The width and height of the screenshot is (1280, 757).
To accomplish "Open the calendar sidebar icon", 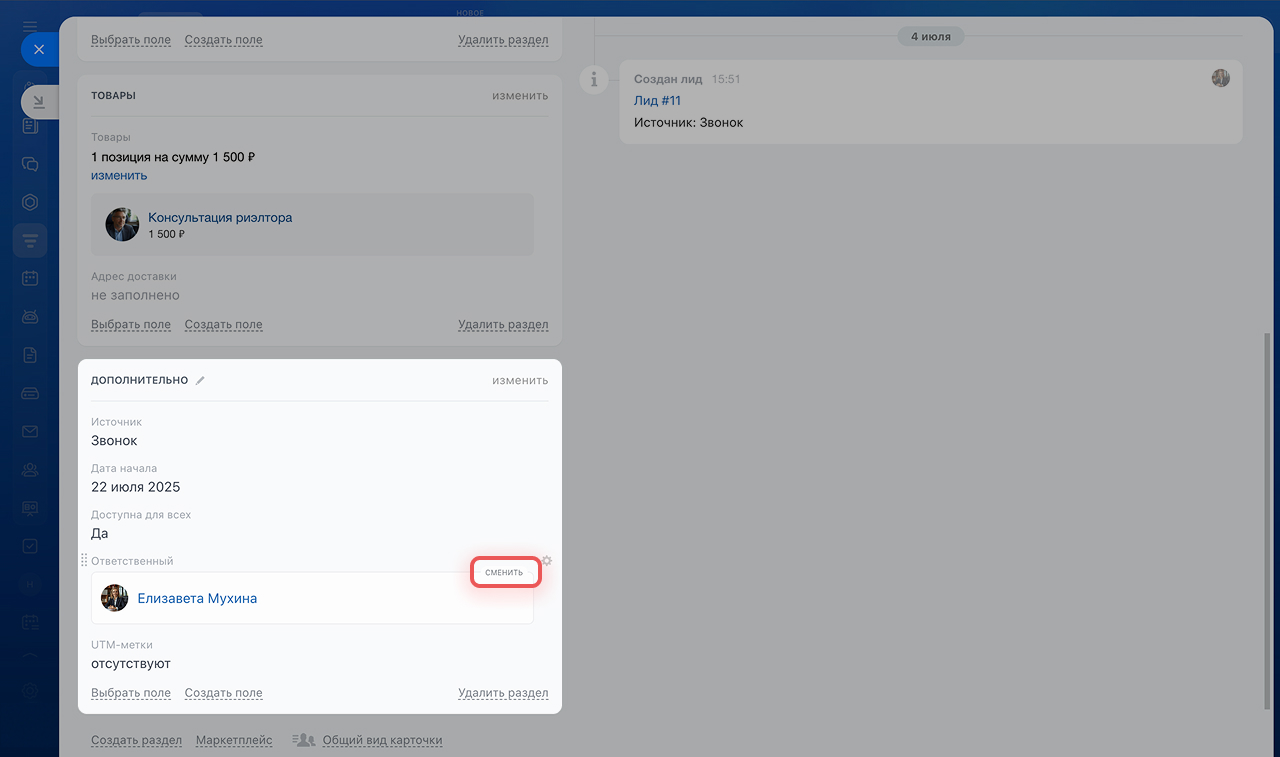I will tap(30, 279).
